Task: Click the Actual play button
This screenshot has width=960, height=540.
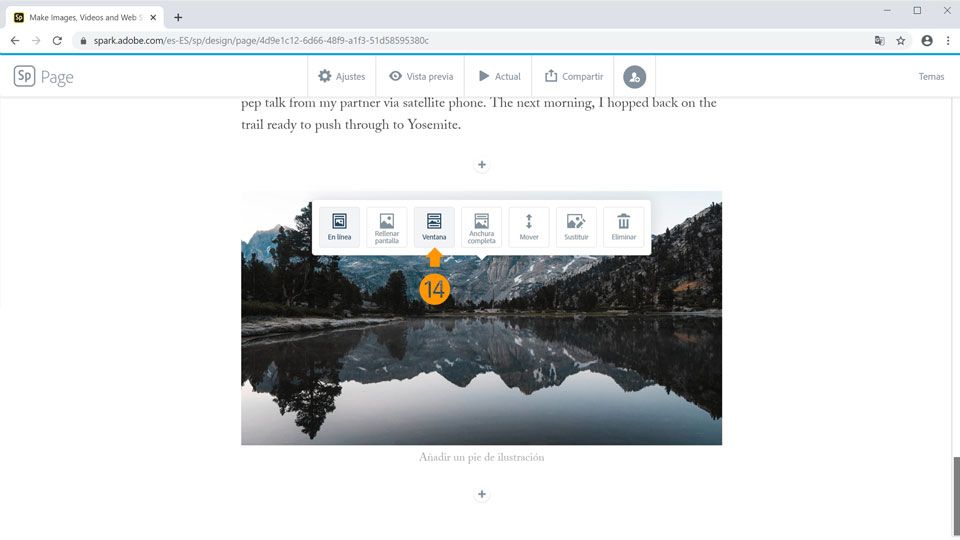Action: [499, 77]
